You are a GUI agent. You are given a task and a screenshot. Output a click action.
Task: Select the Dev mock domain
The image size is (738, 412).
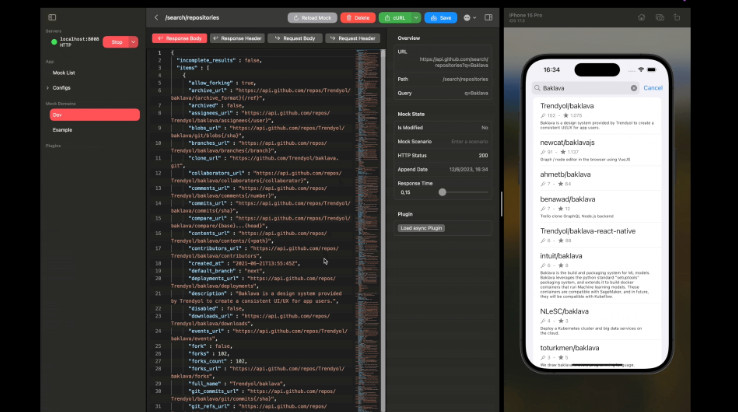(95, 115)
